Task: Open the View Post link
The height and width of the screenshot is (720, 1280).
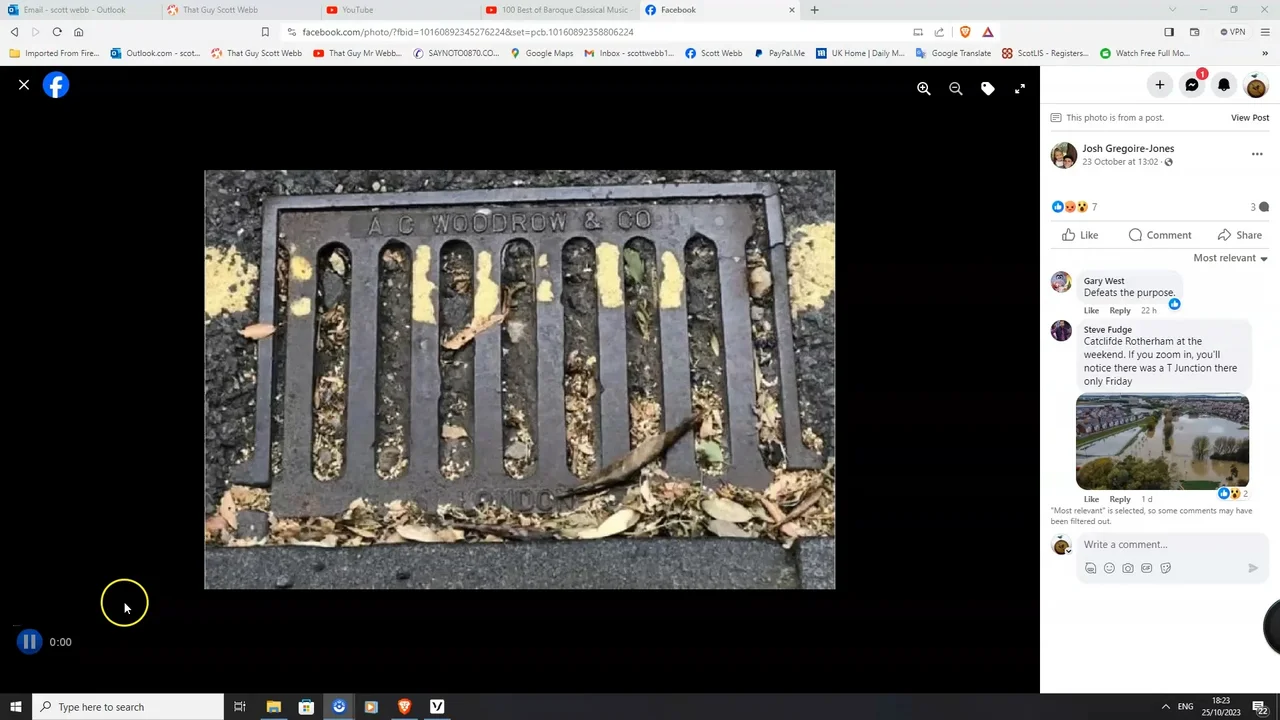Action: tap(1250, 118)
